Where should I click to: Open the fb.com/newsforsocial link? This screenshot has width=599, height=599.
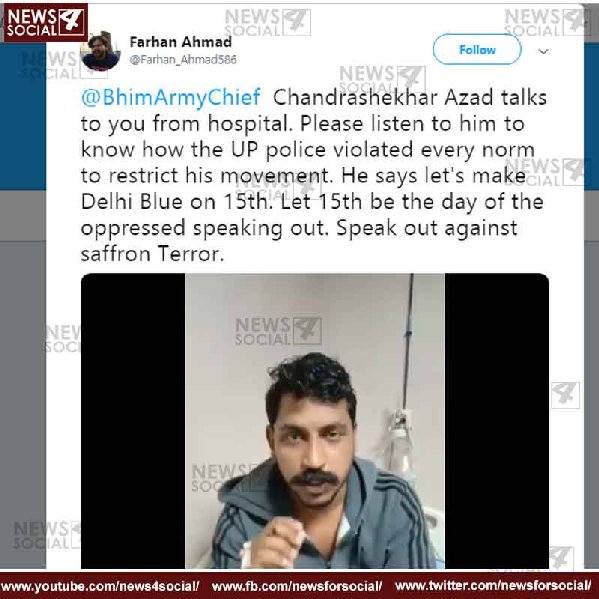(297, 586)
